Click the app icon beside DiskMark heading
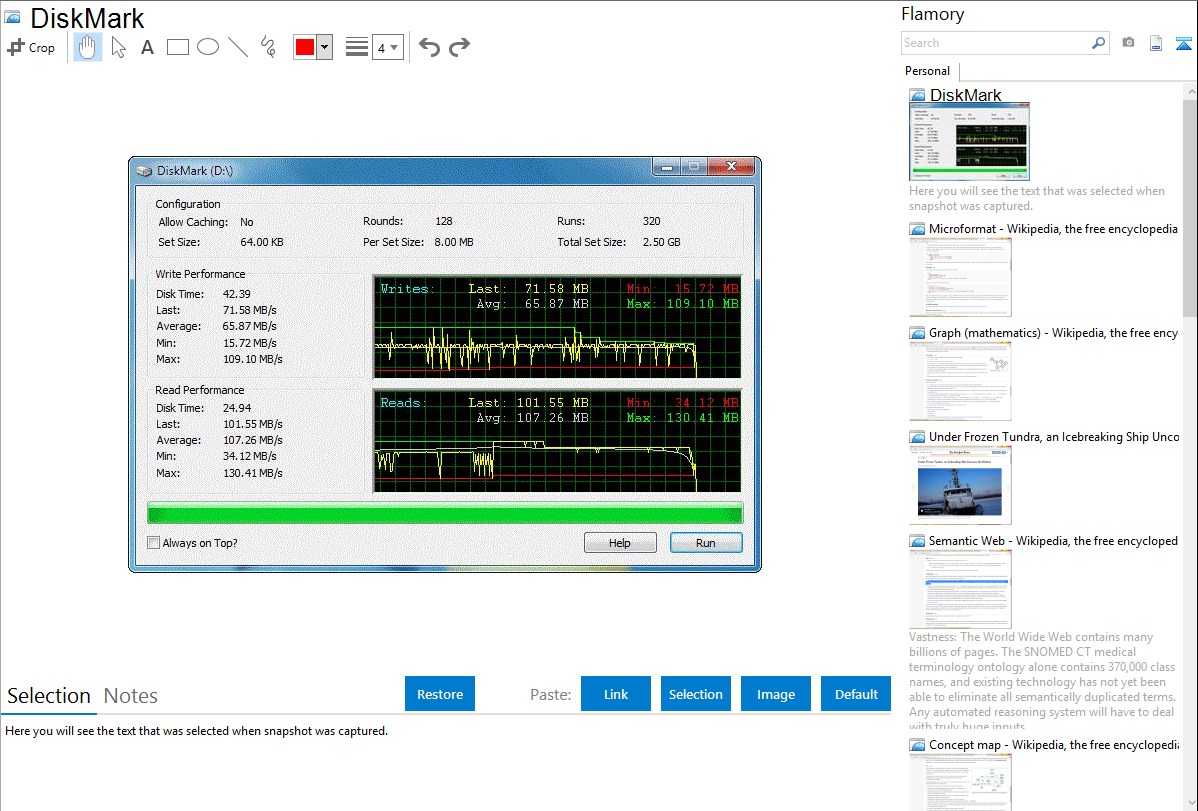This screenshot has width=1198, height=811. point(12,17)
